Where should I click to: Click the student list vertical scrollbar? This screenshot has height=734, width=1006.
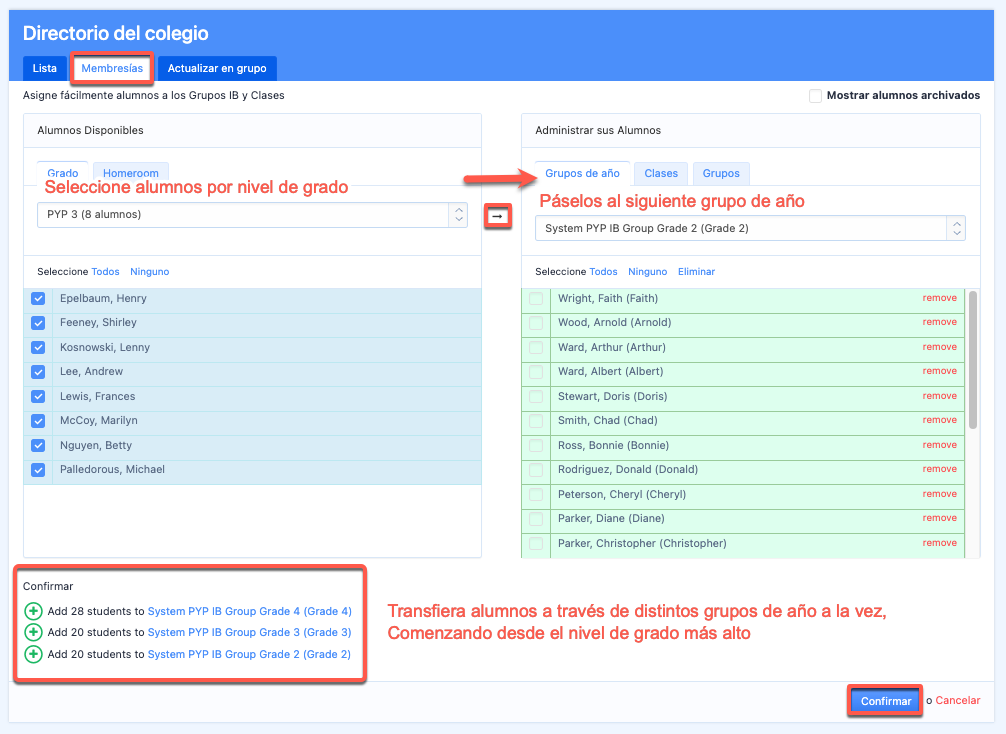(972, 360)
